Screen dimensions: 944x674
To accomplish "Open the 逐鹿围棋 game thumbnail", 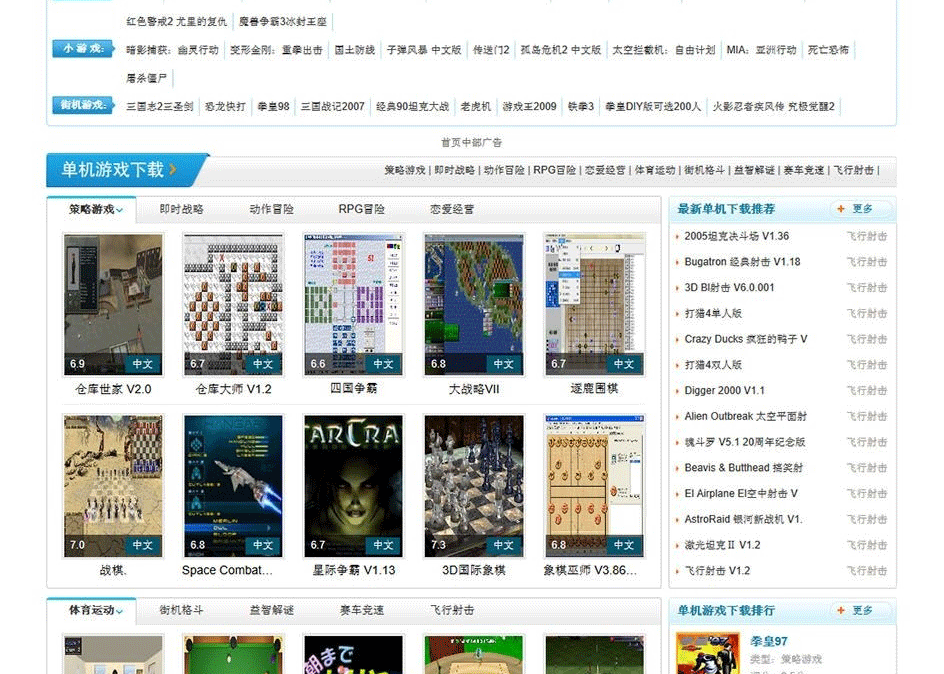I will (x=594, y=305).
